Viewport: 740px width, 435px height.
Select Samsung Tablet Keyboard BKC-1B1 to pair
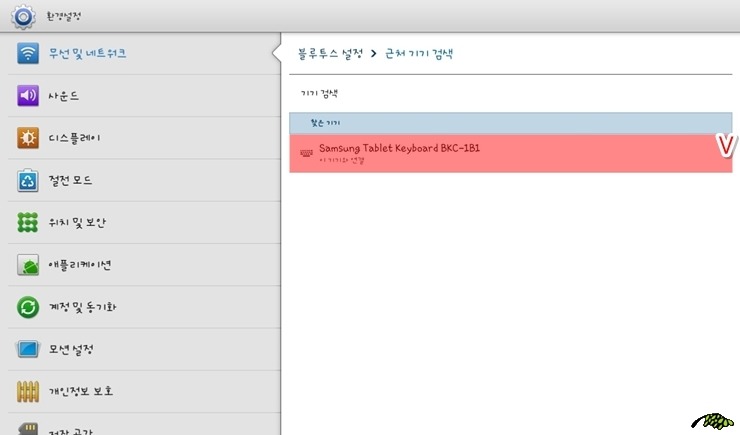511,153
